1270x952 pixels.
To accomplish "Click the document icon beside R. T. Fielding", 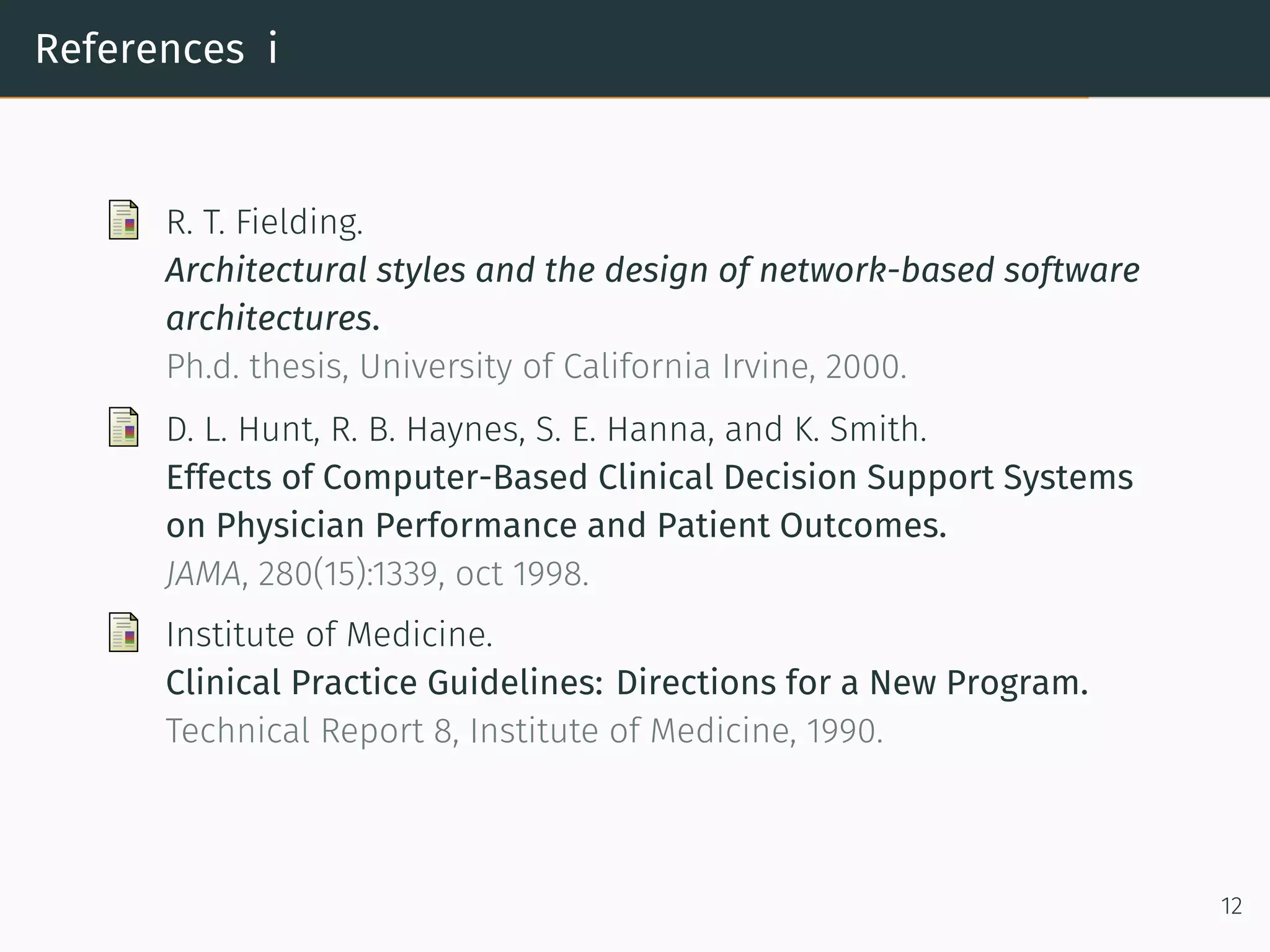I will (x=123, y=220).
